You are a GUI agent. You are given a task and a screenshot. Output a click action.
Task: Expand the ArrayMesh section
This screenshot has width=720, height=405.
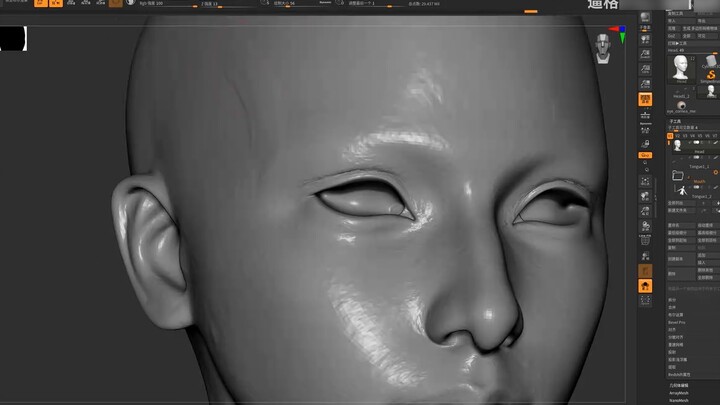pos(680,393)
